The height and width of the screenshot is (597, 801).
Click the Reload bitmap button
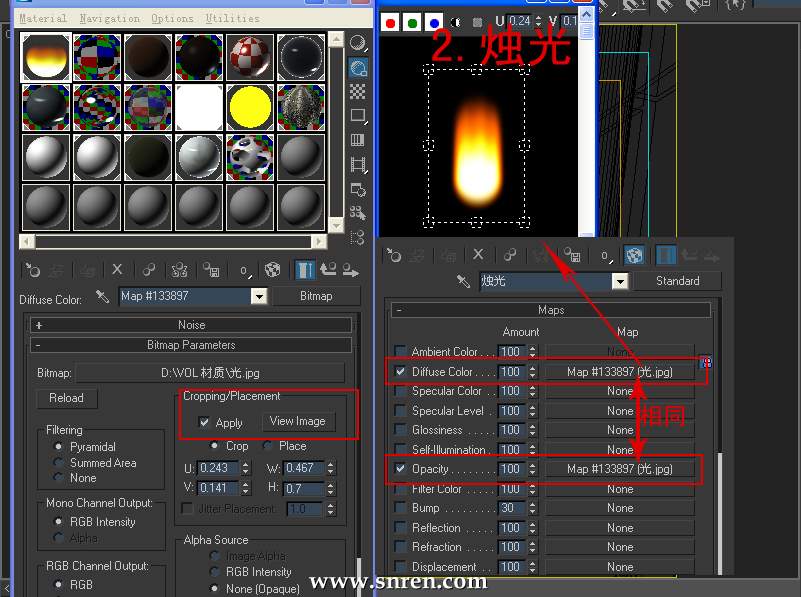pyautogui.click(x=66, y=398)
